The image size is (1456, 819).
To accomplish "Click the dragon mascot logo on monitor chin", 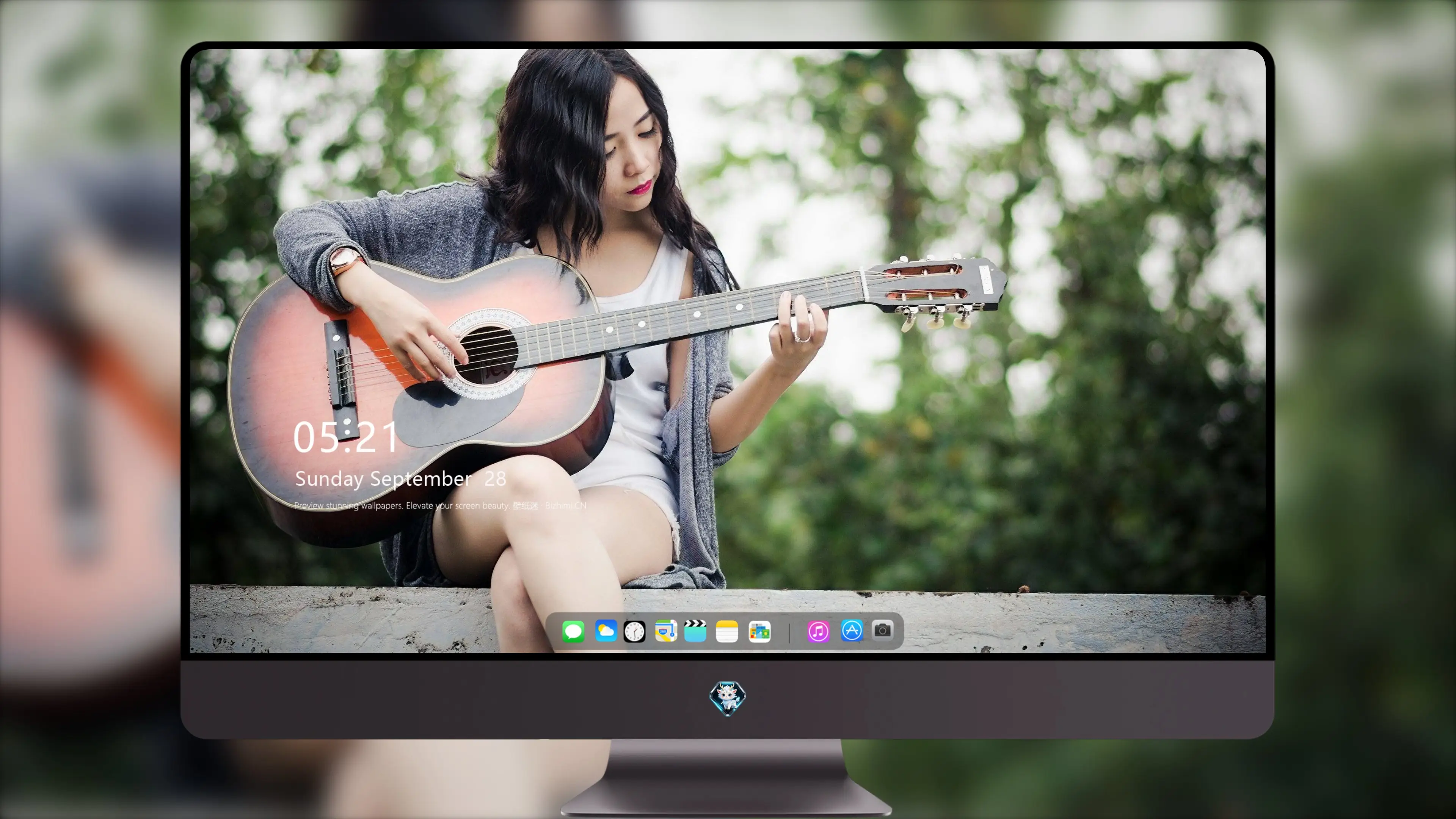I will coord(728,698).
